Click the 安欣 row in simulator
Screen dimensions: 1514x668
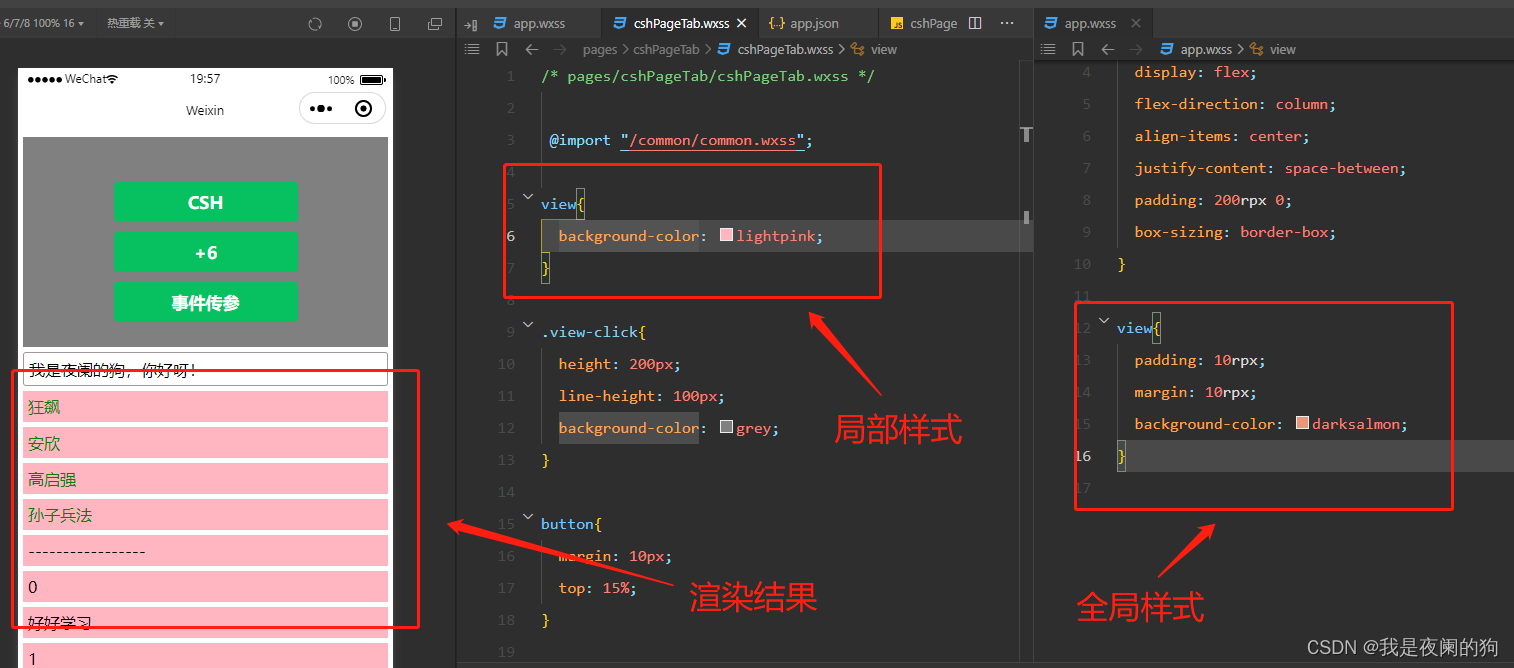(205, 443)
